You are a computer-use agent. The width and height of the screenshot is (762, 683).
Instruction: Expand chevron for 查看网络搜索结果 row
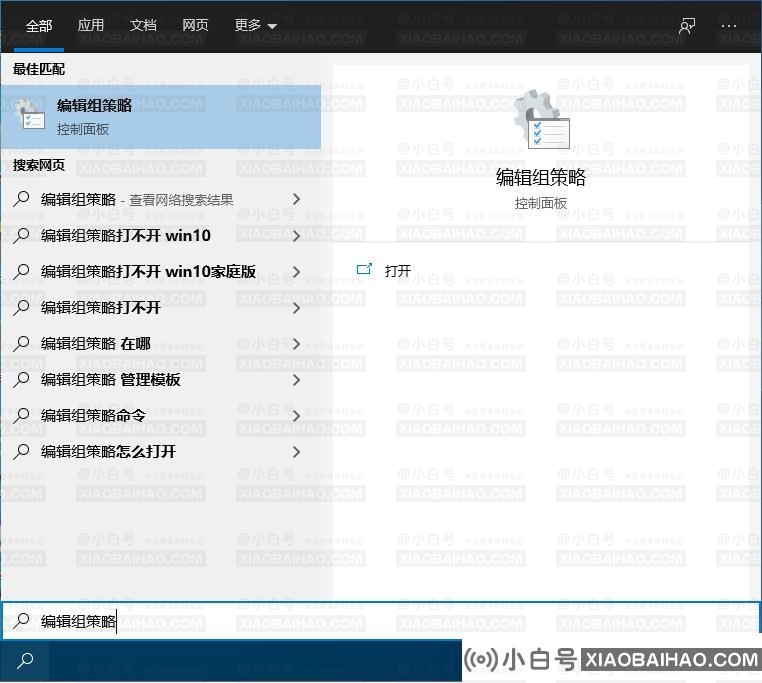(296, 199)
